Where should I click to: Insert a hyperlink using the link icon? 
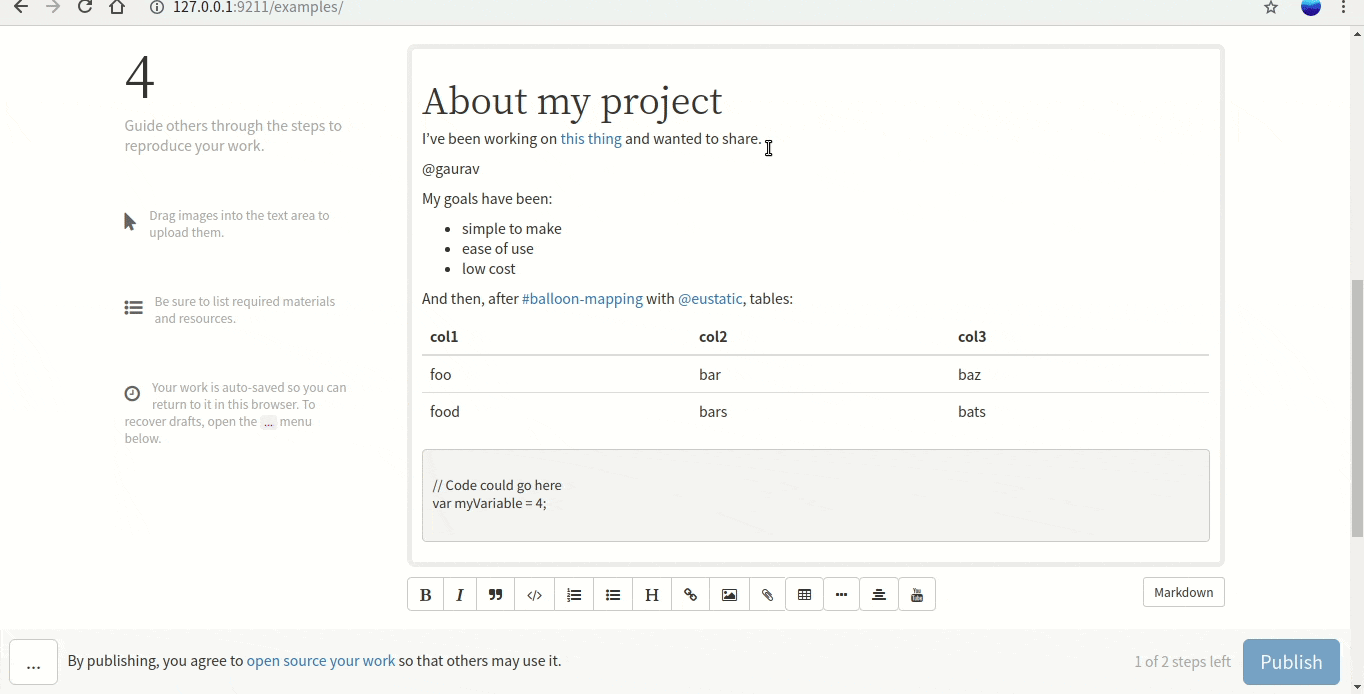tap(691, 595)
